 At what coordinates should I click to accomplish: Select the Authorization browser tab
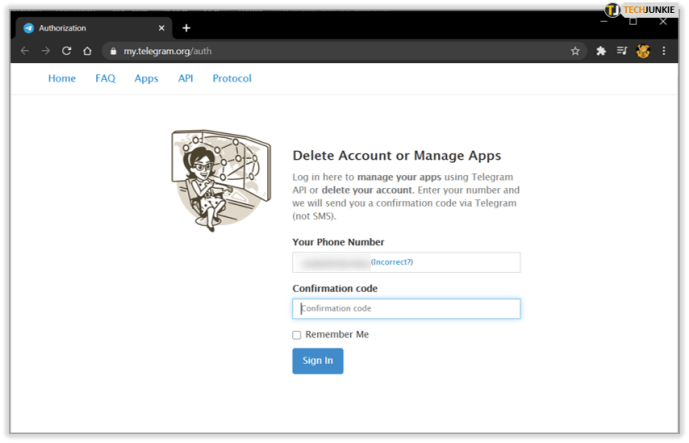coord(94,28)
